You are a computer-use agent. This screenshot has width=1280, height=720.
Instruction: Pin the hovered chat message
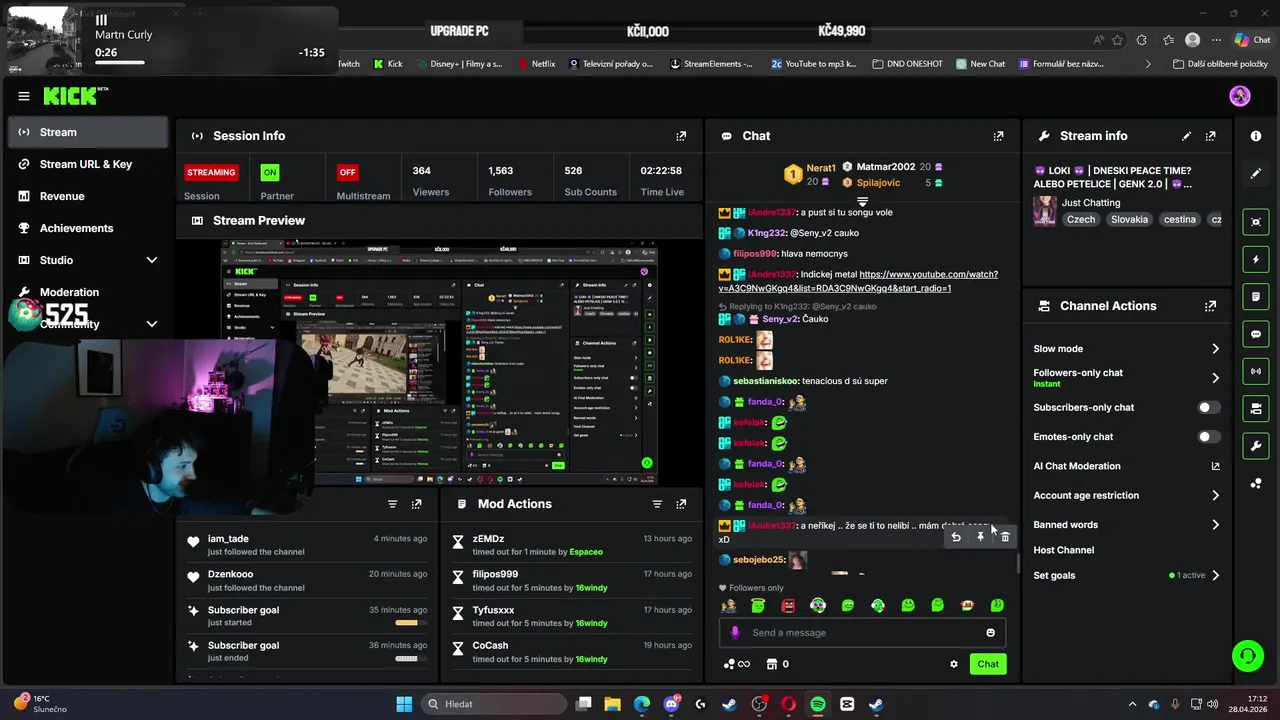pos(980,537)
